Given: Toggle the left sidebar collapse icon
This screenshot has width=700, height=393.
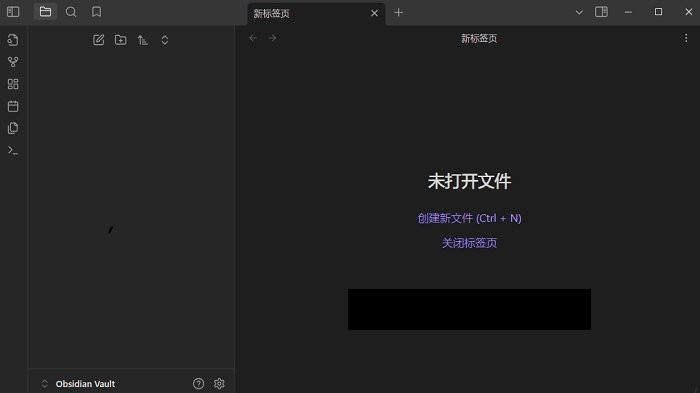Looking at the screenshot, I should [13, 12].
